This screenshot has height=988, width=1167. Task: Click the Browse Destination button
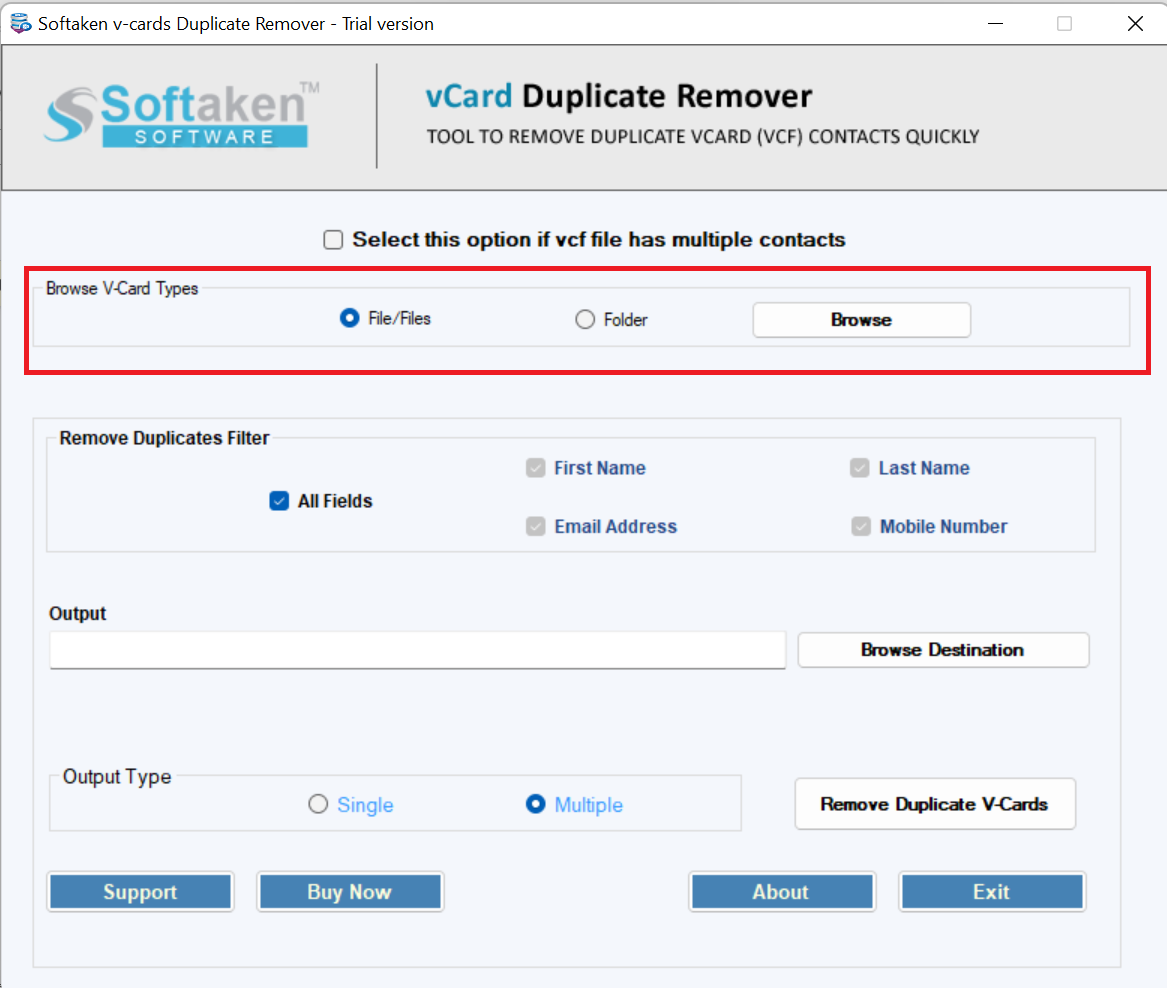943,650
